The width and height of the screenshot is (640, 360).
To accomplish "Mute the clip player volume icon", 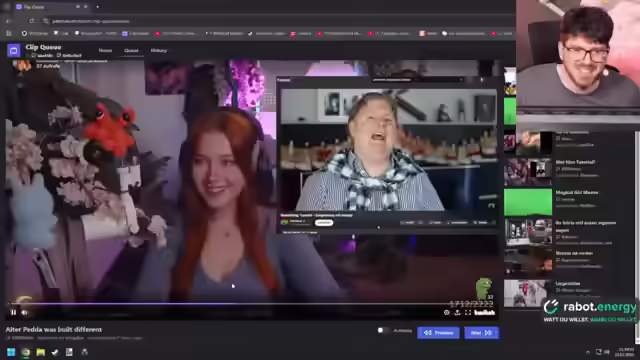I will (x=24, y=312).
